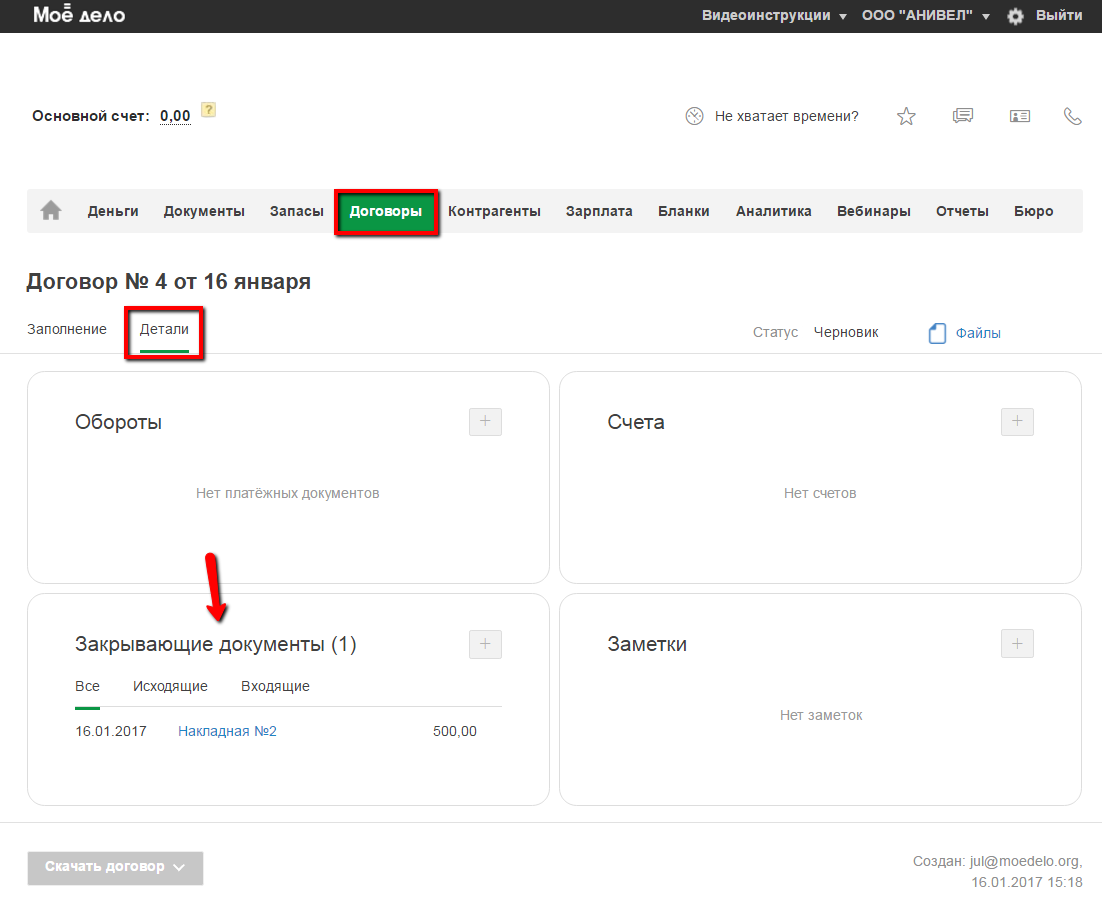Click the home icon in navigation bar
1102x915 pixels.
click(x=50, y=211)
